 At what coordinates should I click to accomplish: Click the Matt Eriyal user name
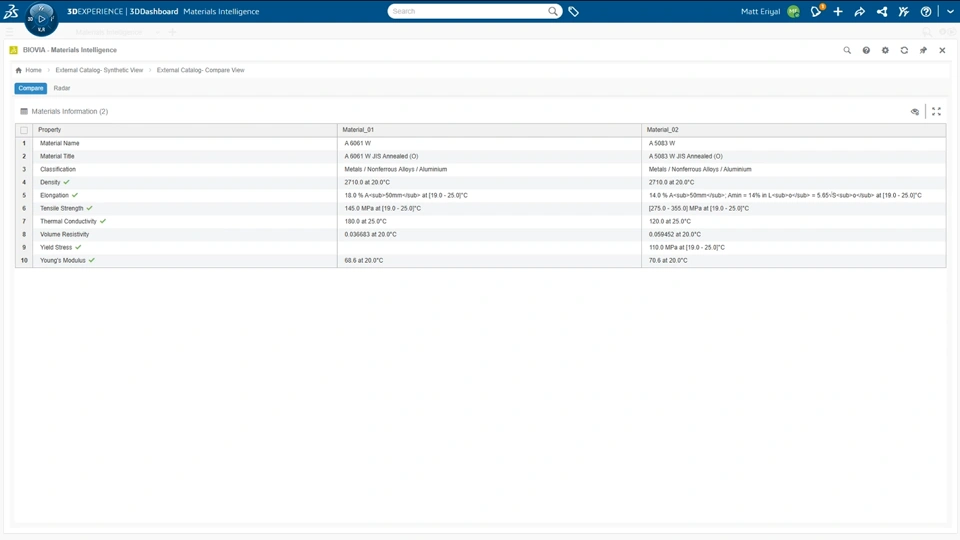click(760, 12)
